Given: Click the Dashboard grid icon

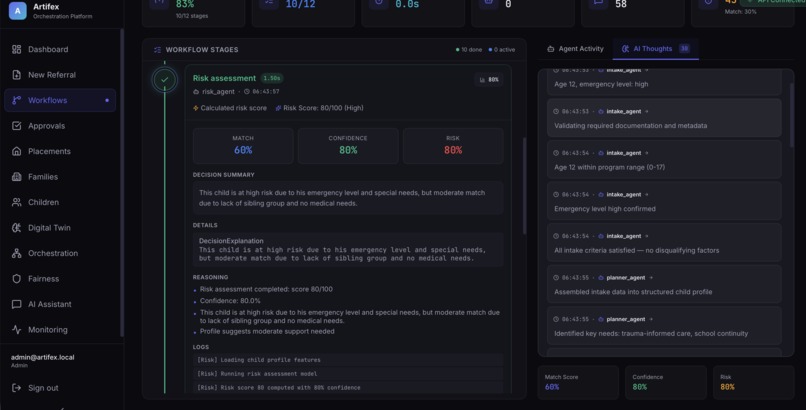Looking at the screenshot, I should click(x=16, y=49).
